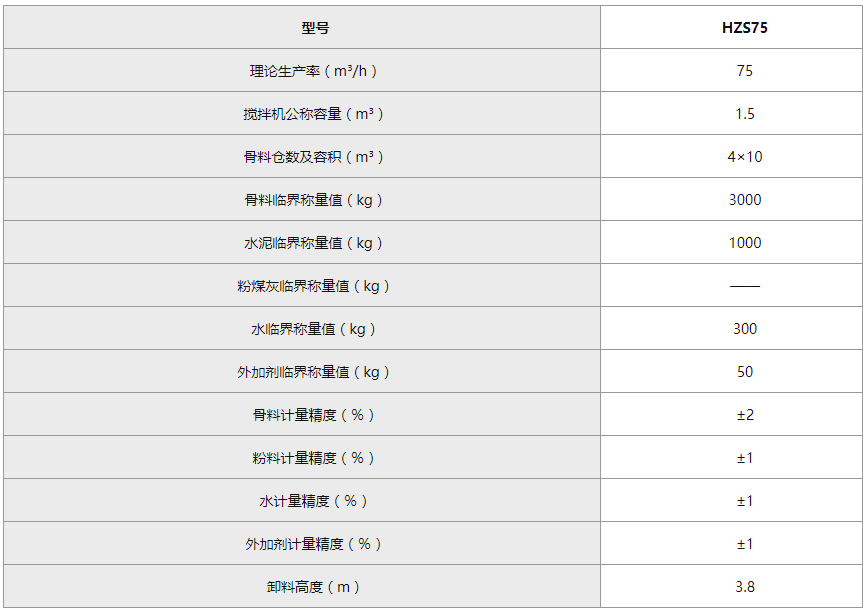Viewport: 867px width, 610px height.
Task: Select the 搅拌机公称容量 label cell
Action: click(x=314, y=114)
